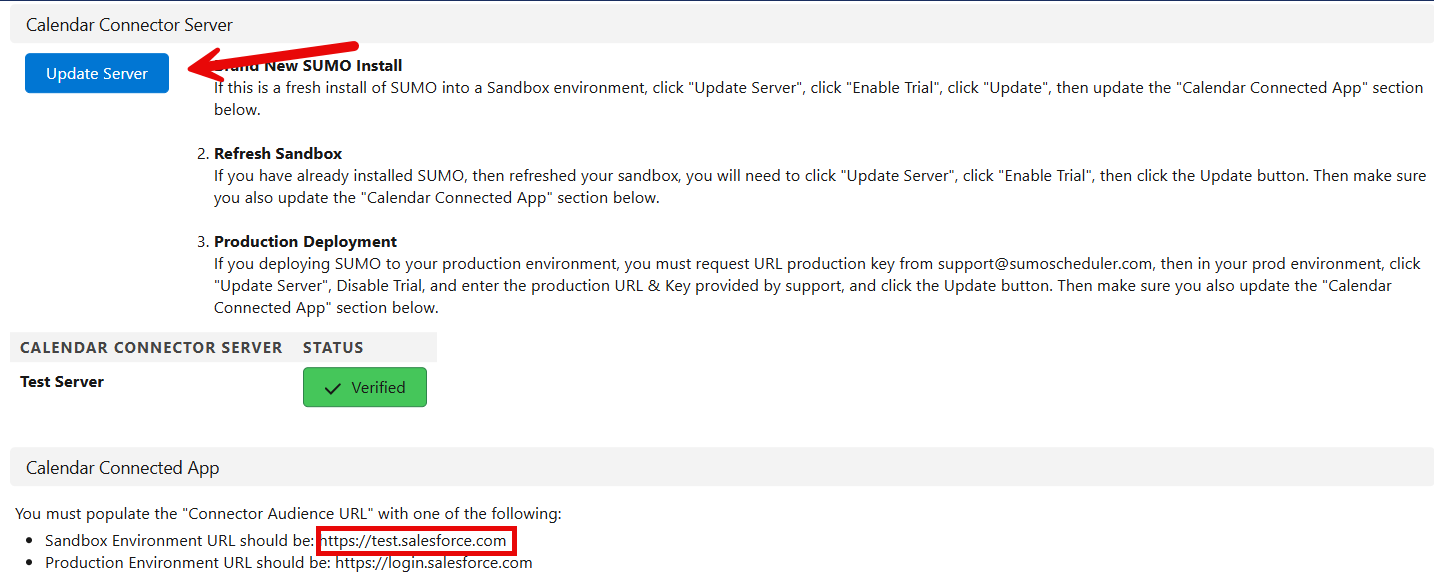The image size is (1434, 573).
Task: Click the https://test.salesforce.com sandbox URL
Action: [x=413, y=541]
